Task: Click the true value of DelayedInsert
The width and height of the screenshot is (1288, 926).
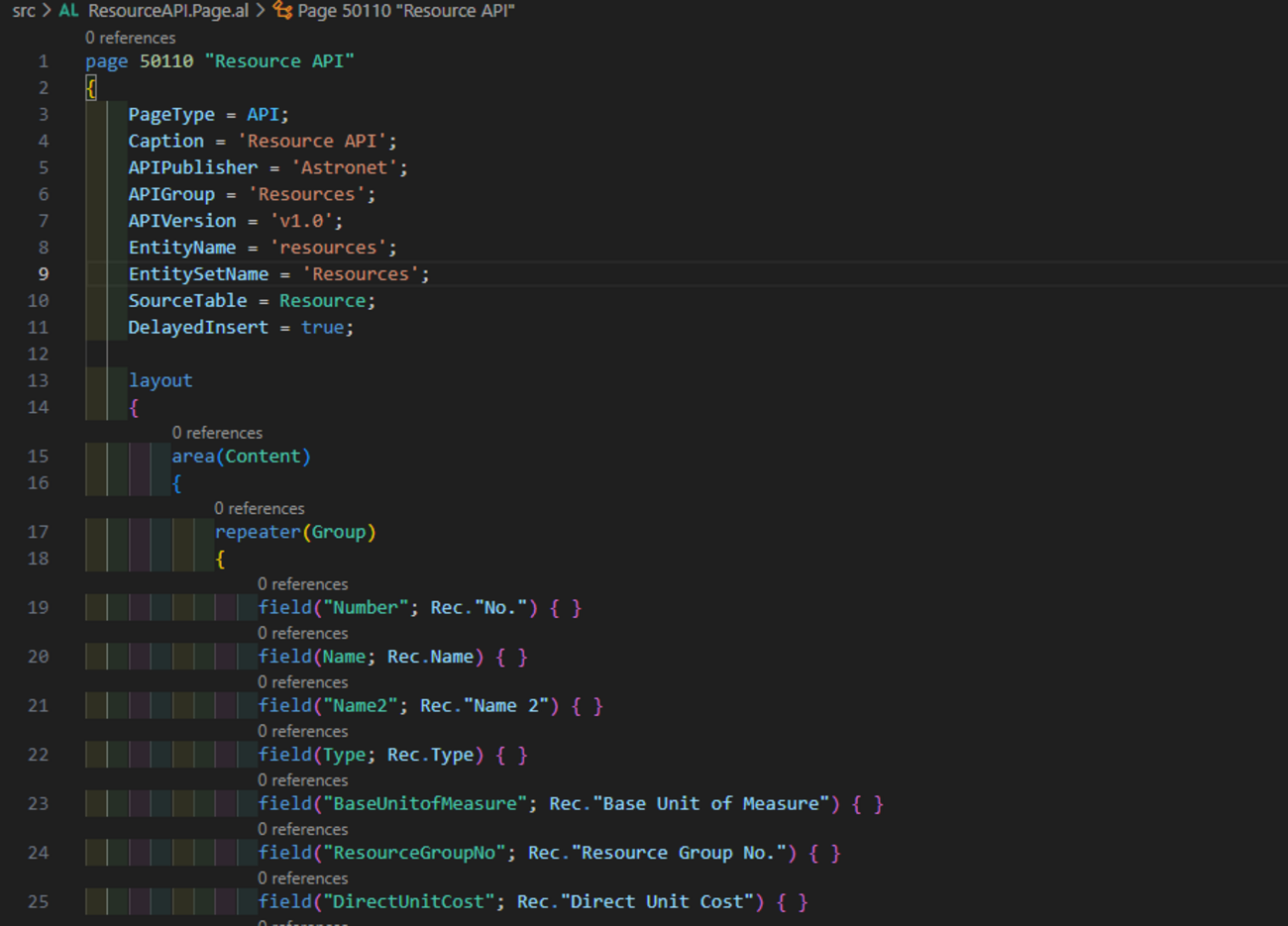Action: tap(322, 328)
